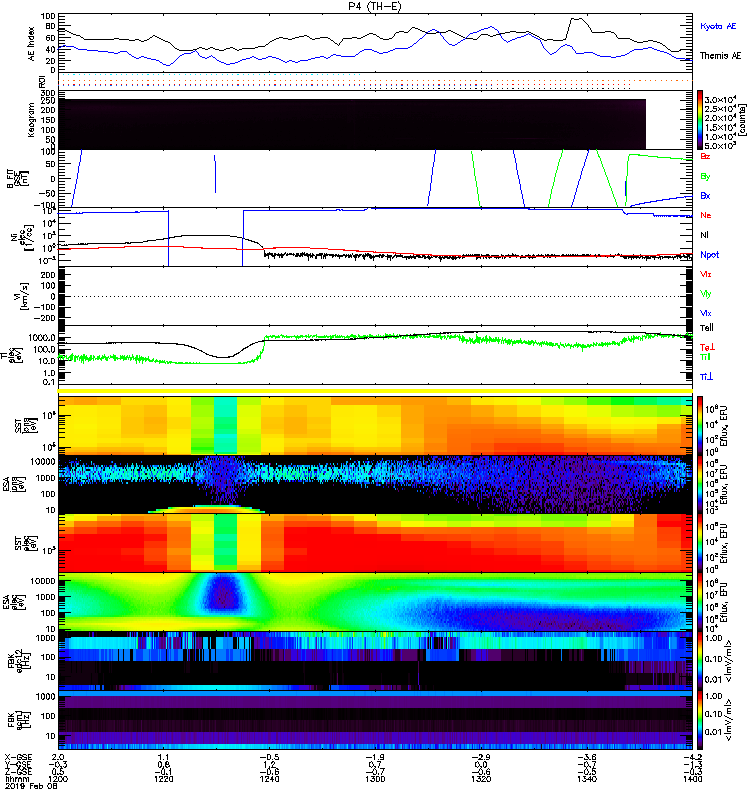This screenshot has width=750, height=800.
Task: Click the FBK edc12 amplitude color bar
Action: pos(700,661)
